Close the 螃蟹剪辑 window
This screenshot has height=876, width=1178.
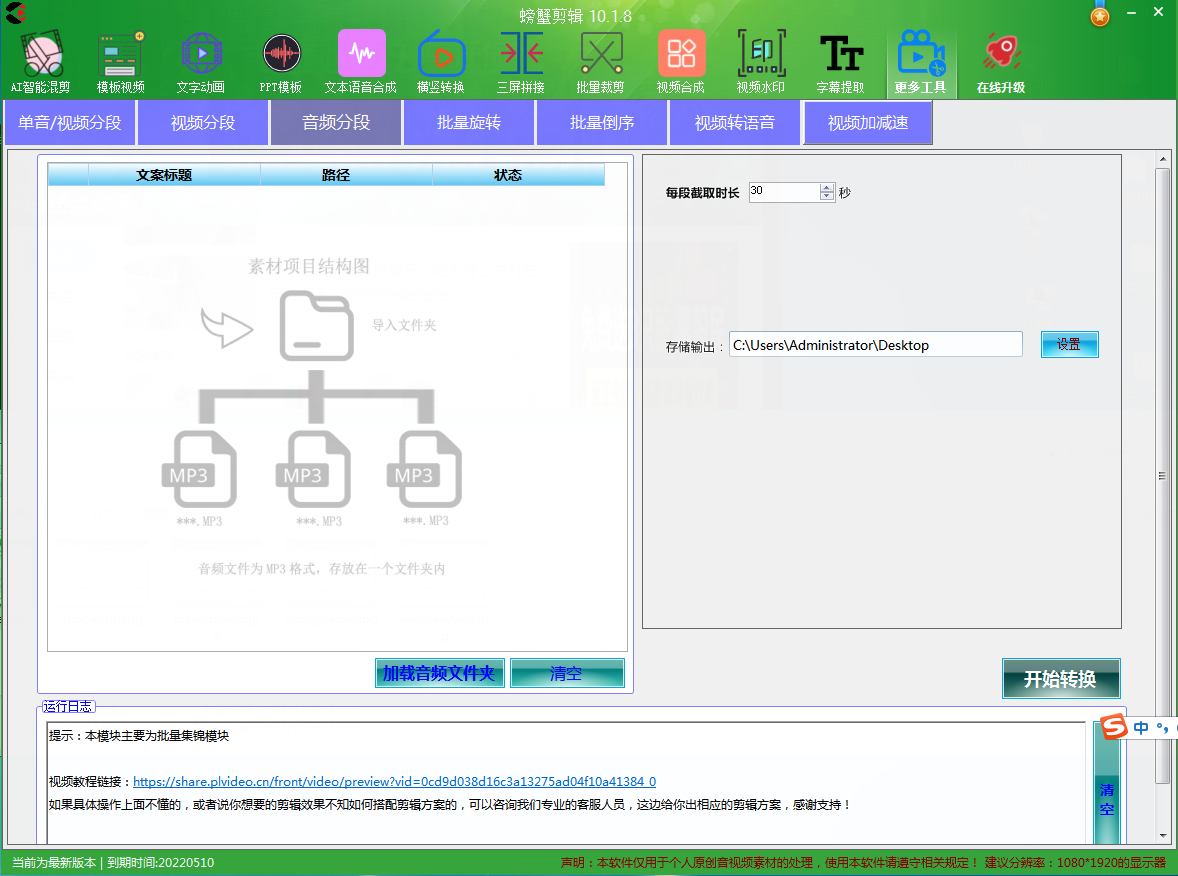coord(1158,13)
